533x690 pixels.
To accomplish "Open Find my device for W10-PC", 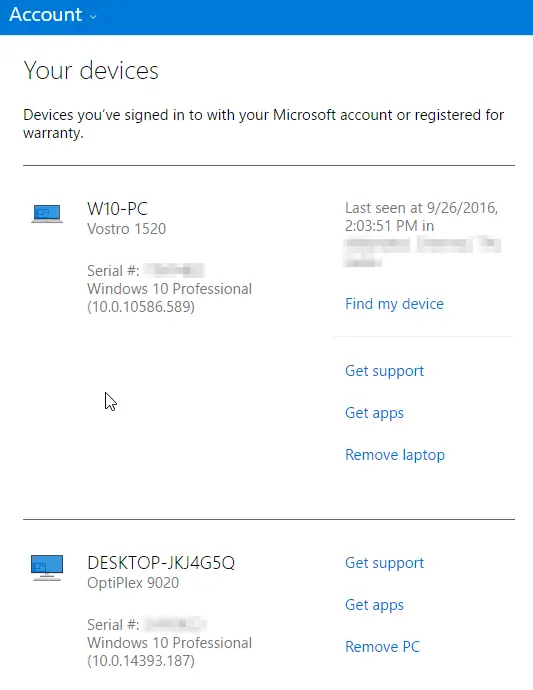I will [394, 304].
